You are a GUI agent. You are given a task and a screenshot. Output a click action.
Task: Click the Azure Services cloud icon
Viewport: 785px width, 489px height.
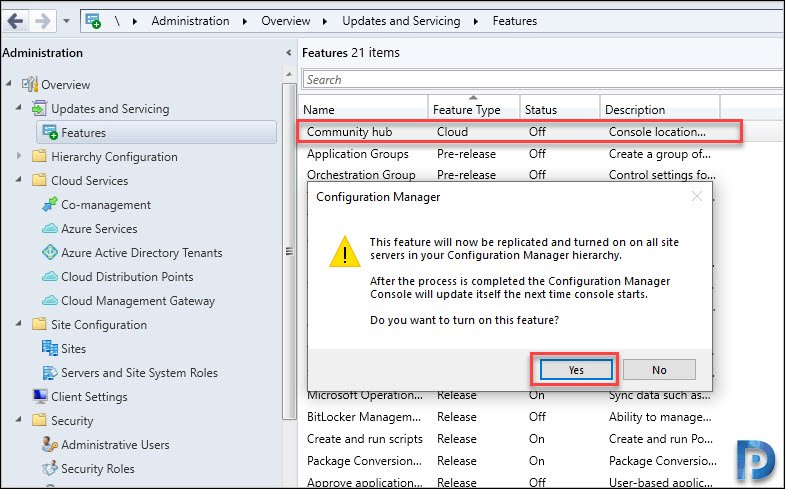[x=50, y=229]
